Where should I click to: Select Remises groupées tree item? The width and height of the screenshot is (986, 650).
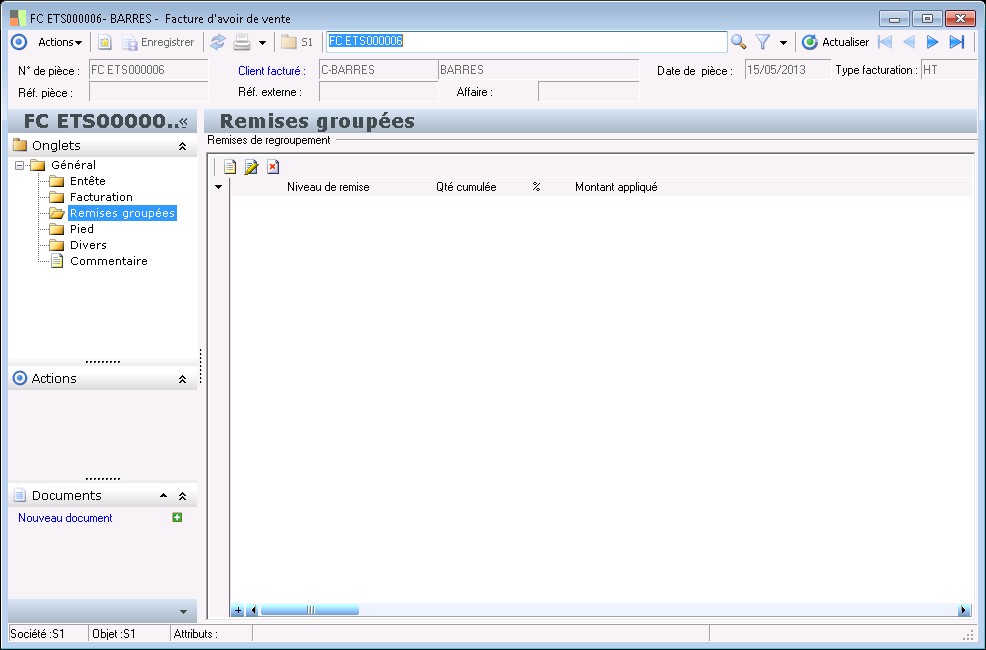(122, 213)
